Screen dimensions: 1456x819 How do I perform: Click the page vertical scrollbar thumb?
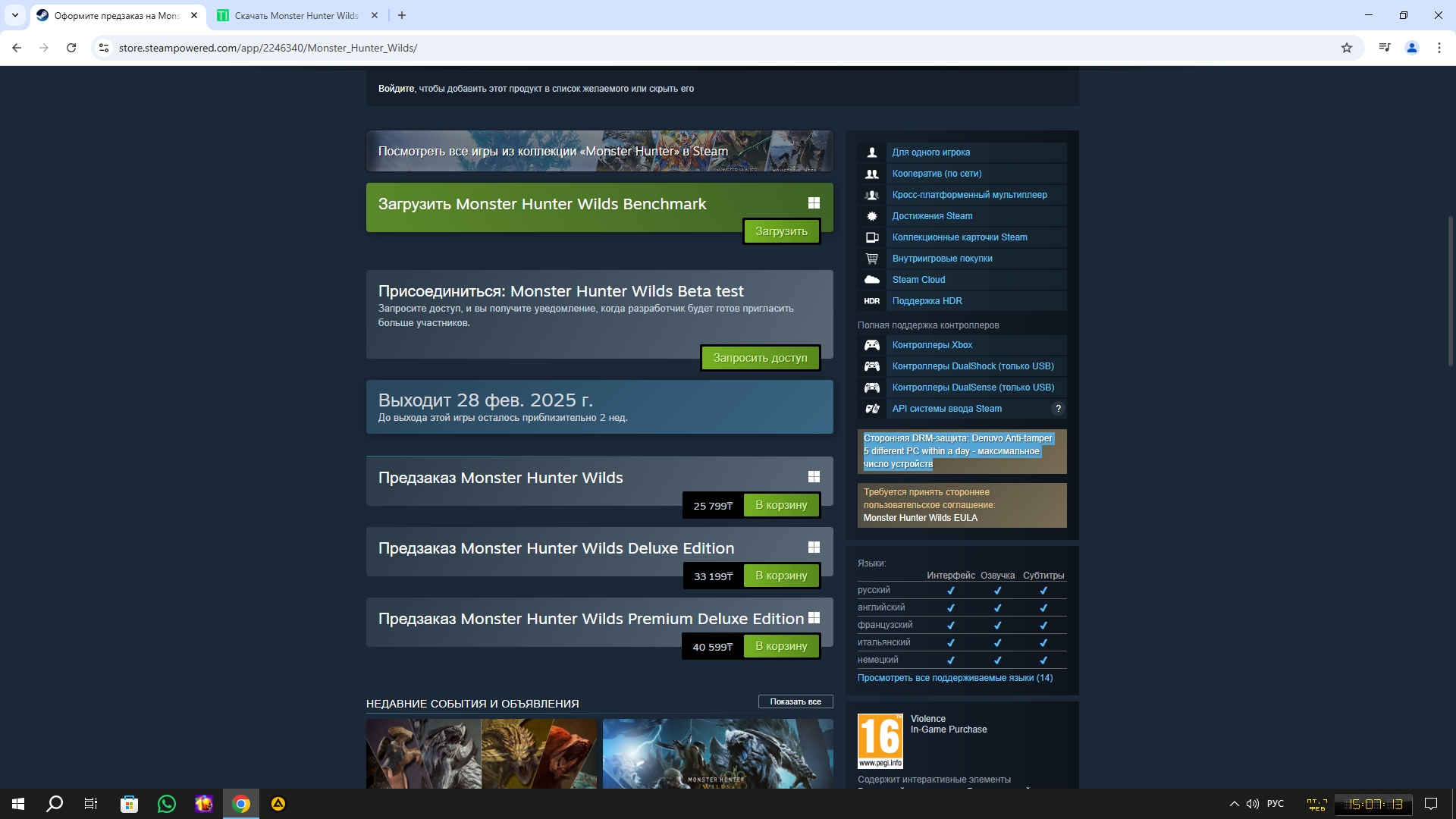click(x=1451, y=292)
